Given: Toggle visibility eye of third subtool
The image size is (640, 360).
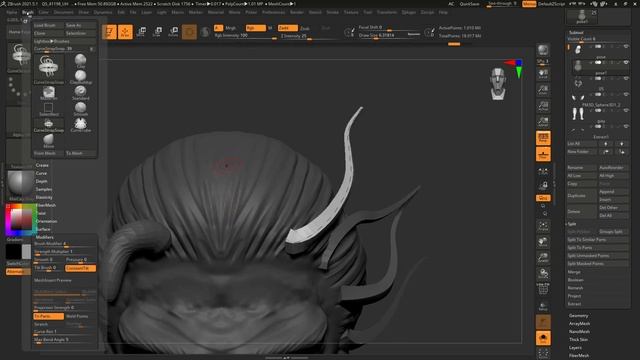Looking at the screenshot, I should (626, 78).
